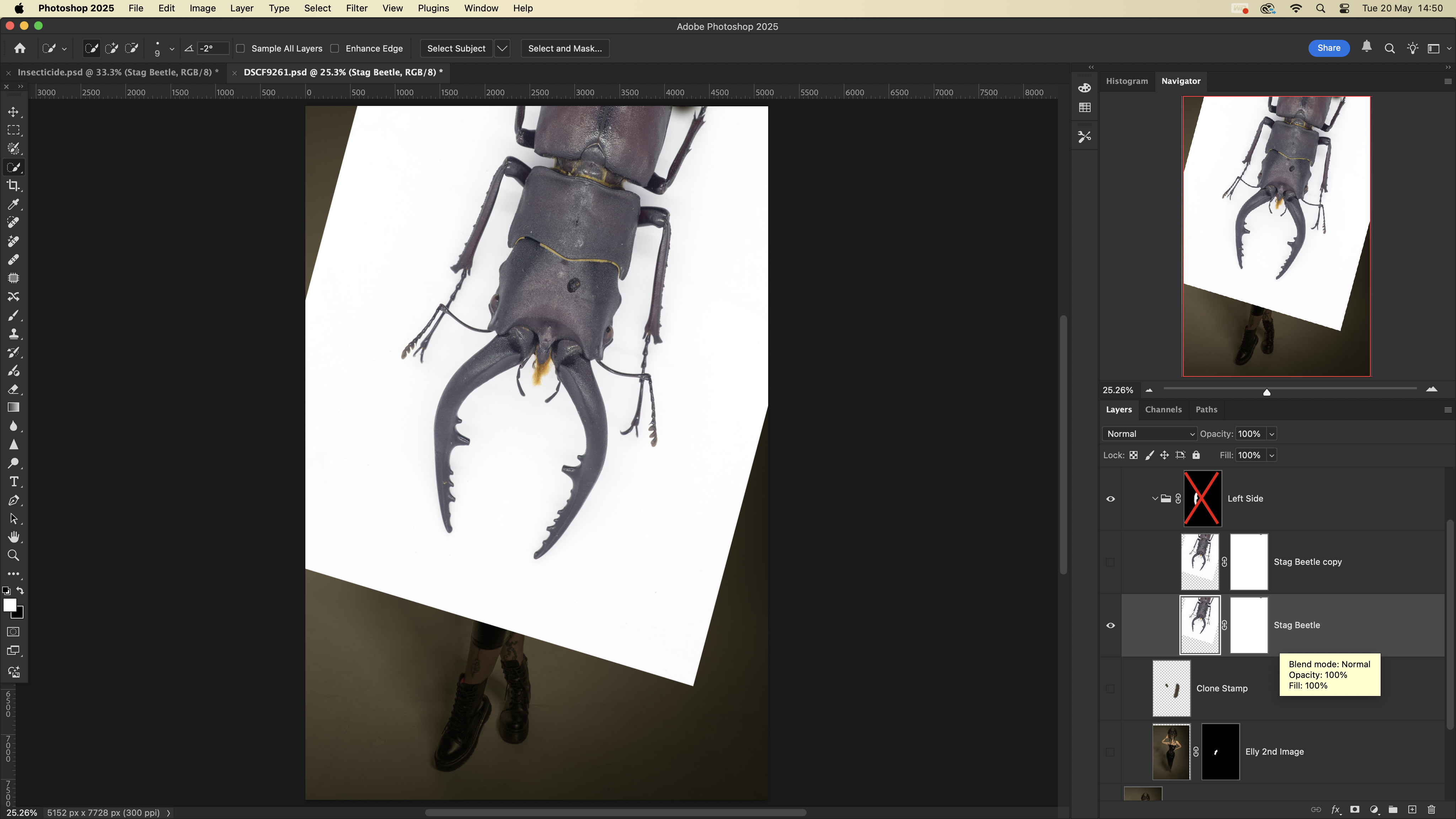Select the Eraser tool
Viewport: 1456px width, 819px height.
14,389
